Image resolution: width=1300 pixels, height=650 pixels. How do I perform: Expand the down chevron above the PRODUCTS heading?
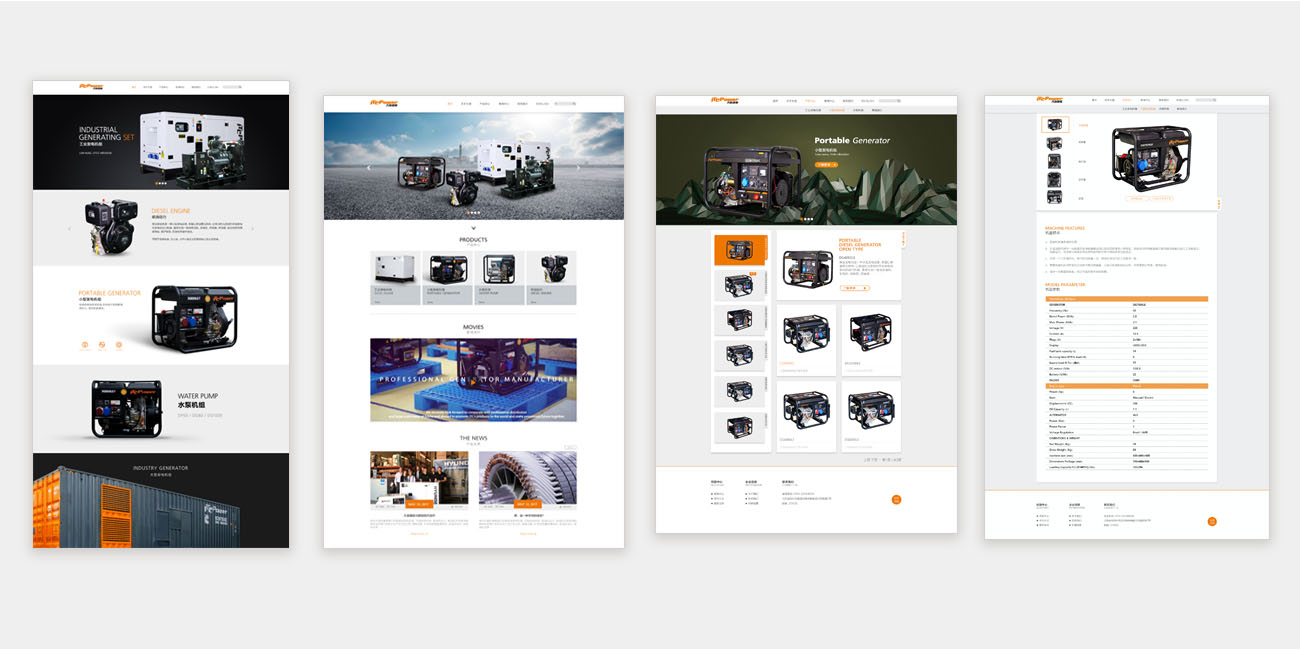tap(473, 229)
